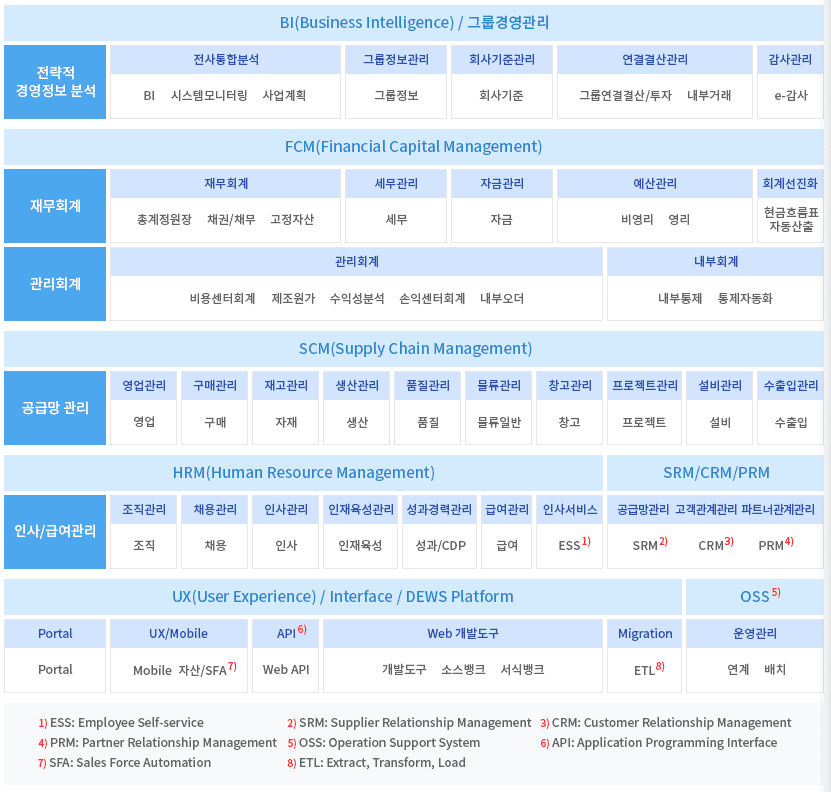Select the 제조원가 item
Screen dimensions: 831x792
coord(292,298)
